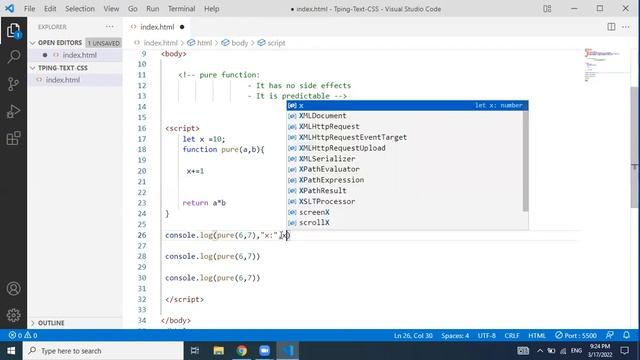Open Explorer Views and More Actions ellipsis
The height and width of the screenshot is (360, 640).
[109, 27]
